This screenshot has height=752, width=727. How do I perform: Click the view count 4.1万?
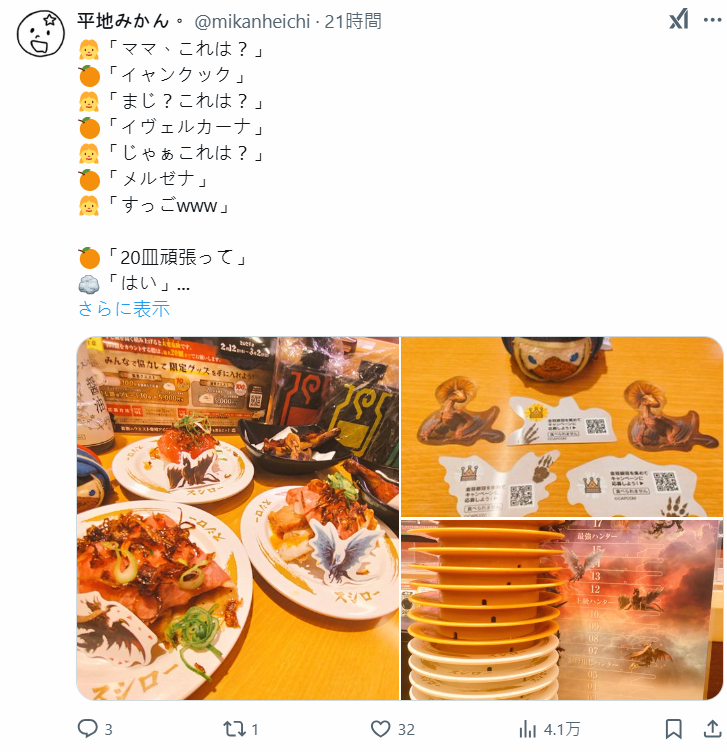[x=562, y=729]
